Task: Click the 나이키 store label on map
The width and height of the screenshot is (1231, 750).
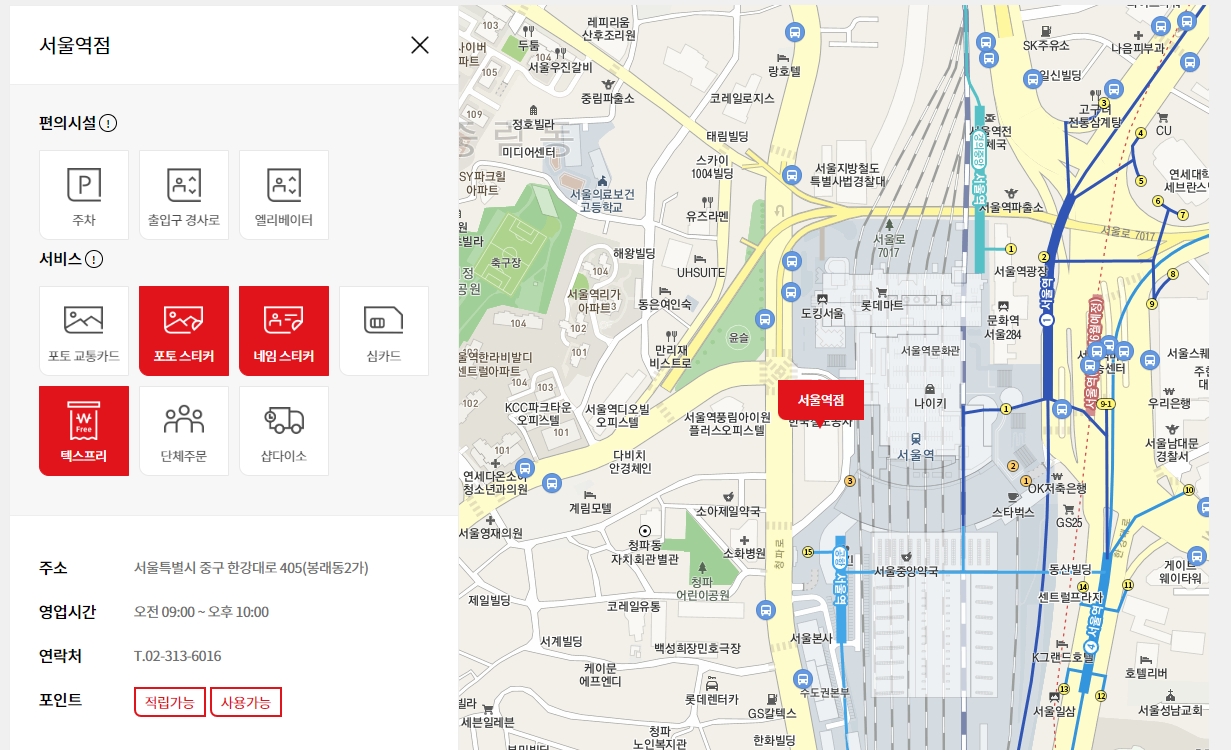Action: 930,405
